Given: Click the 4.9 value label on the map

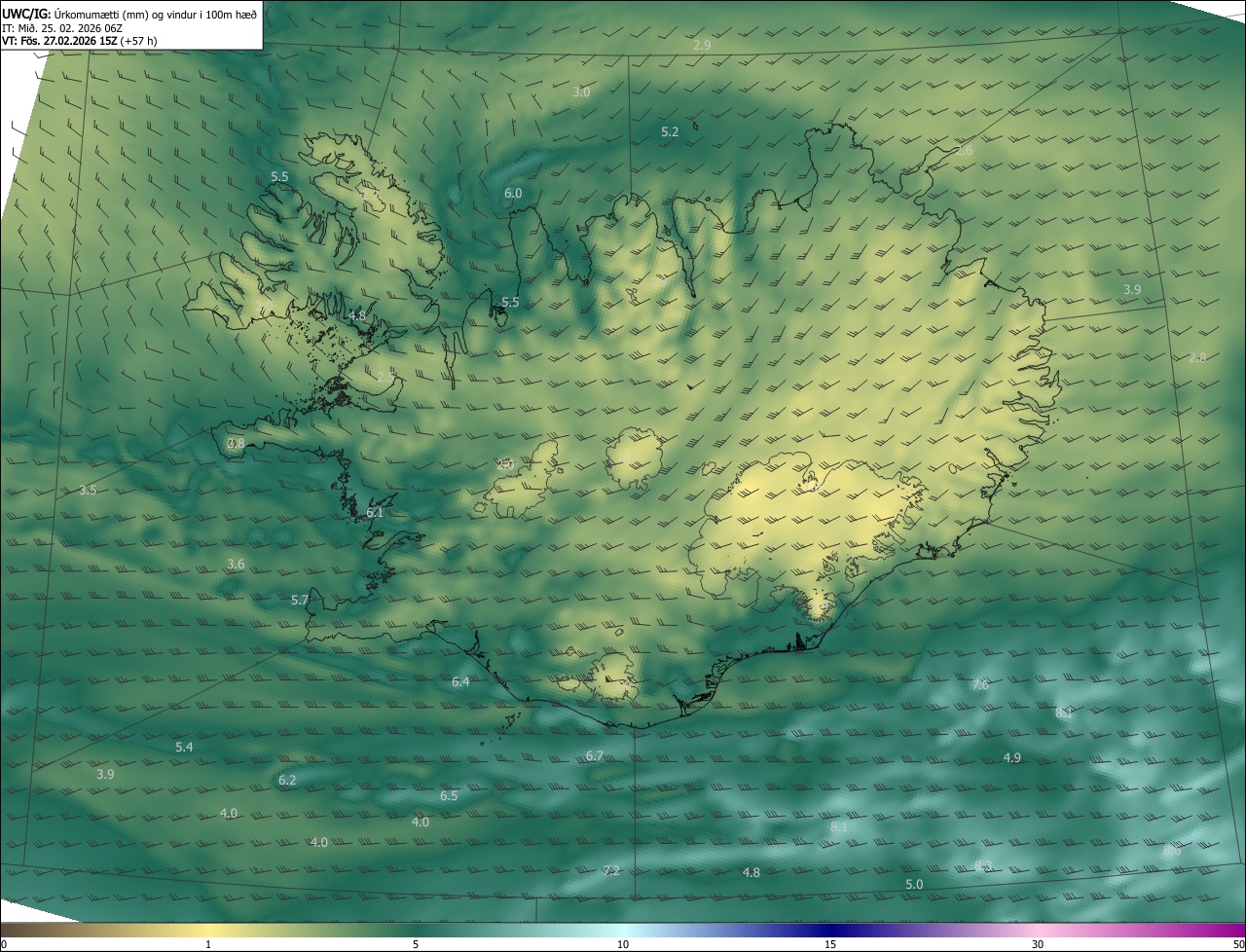Looking at the screenshot, I should tap(1012, 758).
